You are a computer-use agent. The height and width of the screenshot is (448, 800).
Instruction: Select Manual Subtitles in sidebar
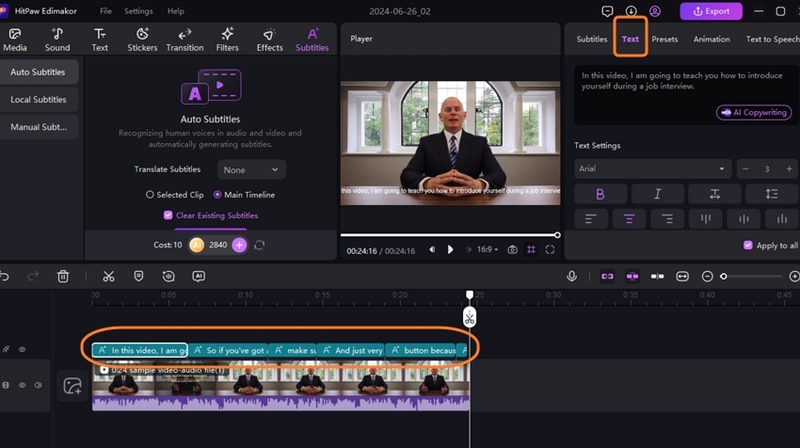(39, 127)
